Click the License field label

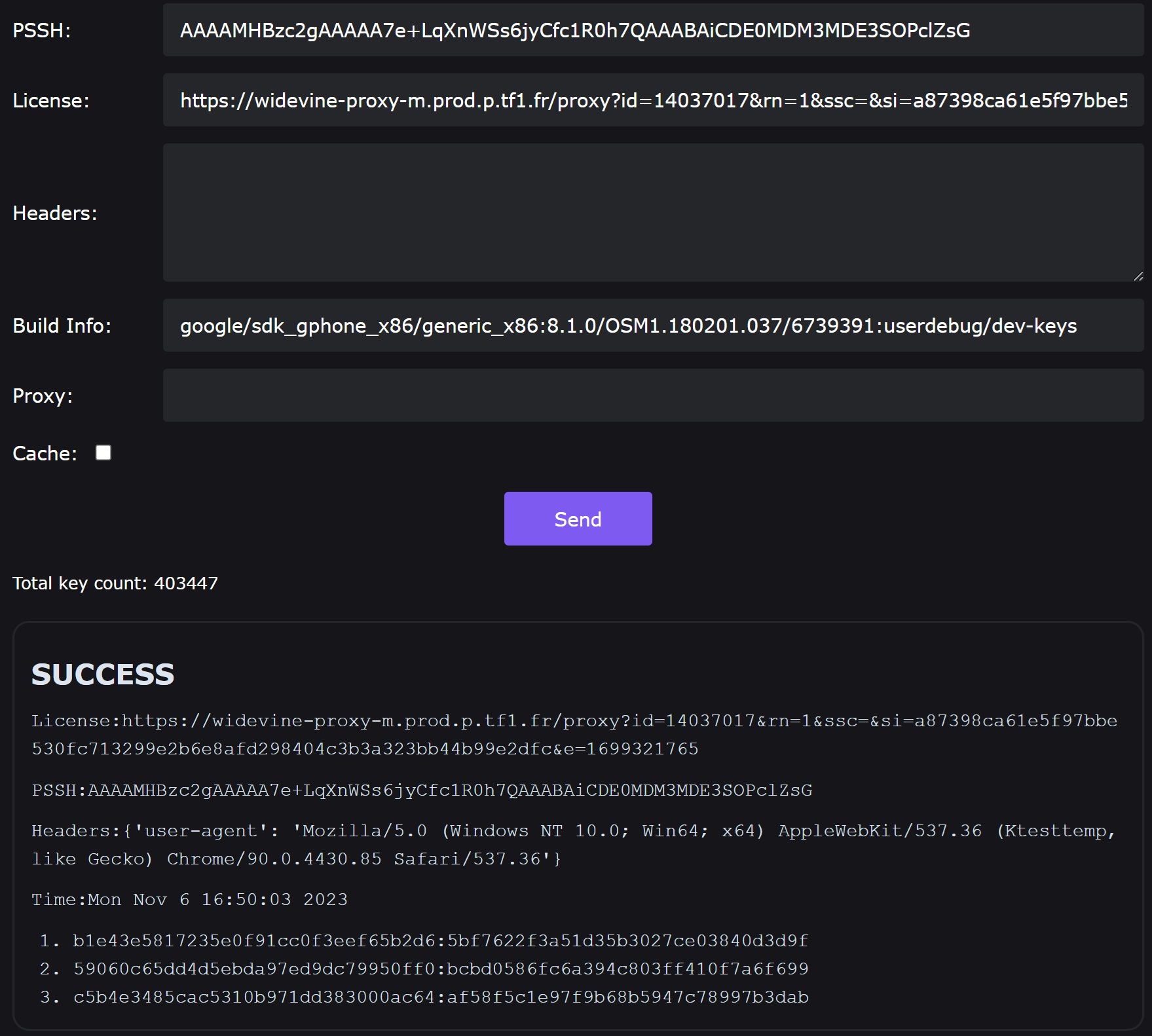pos(51,101)
